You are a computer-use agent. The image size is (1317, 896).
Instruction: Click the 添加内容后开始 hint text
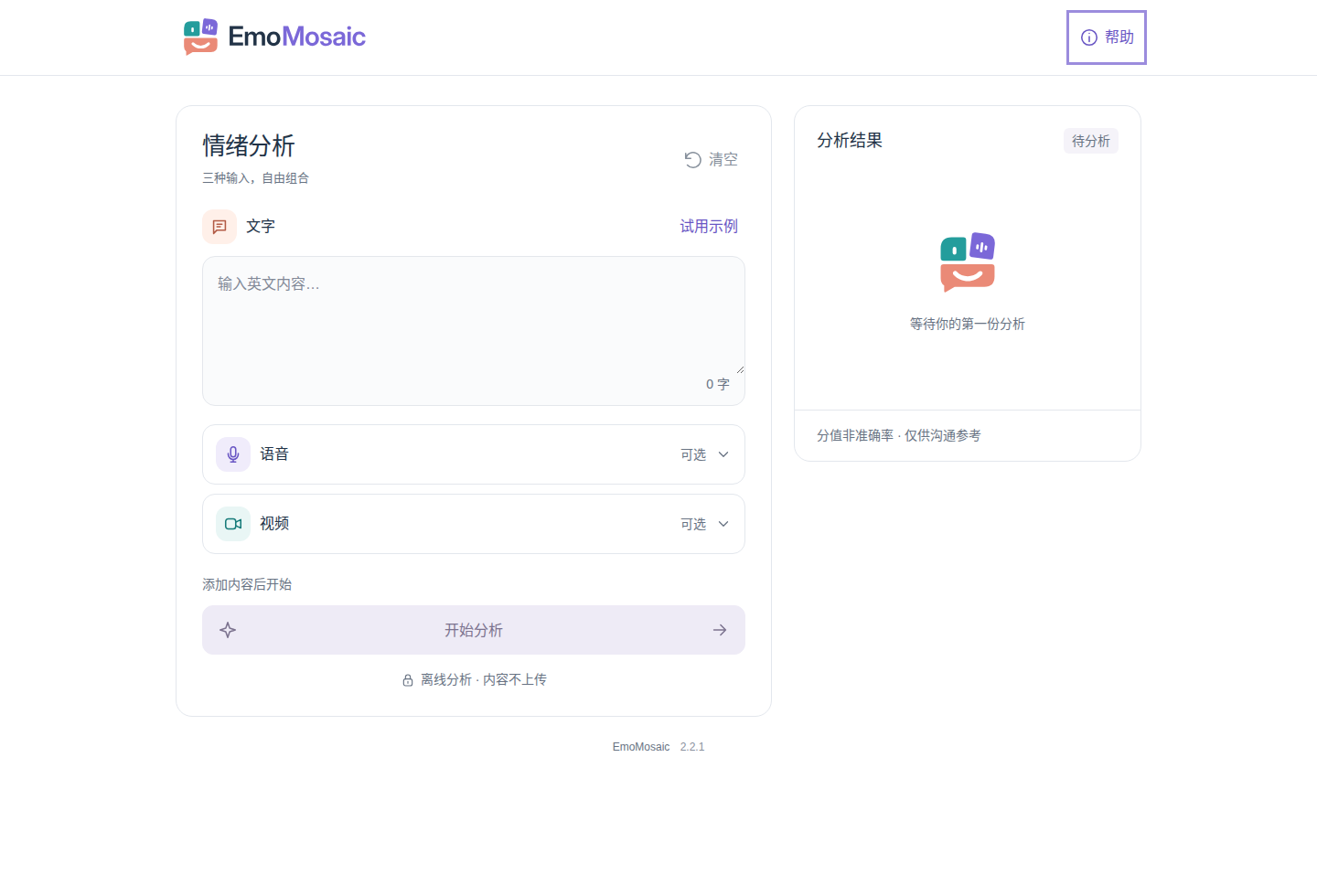coord(247,584)
